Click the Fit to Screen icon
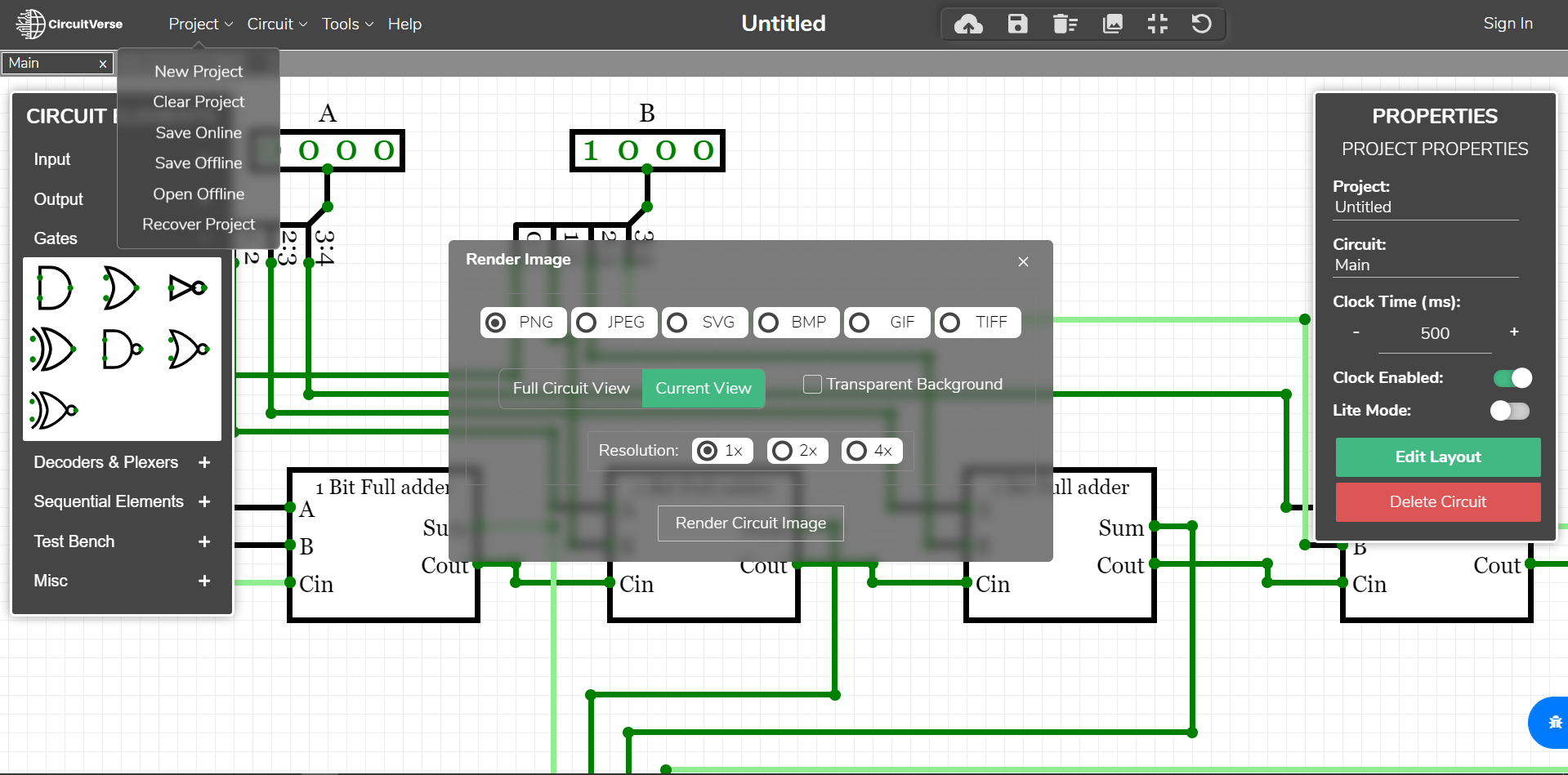 (1157, 24)
